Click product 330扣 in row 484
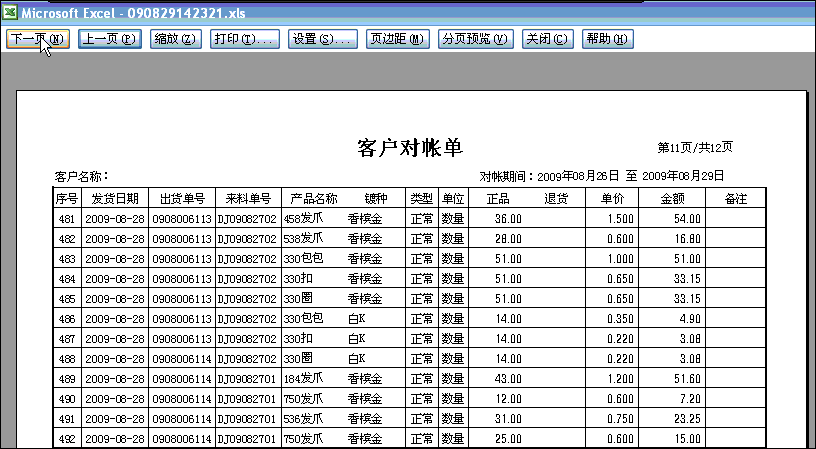Image resolution: width=816 pixels, height=449 pixels. pyautogui.click(x=298, y=279)
